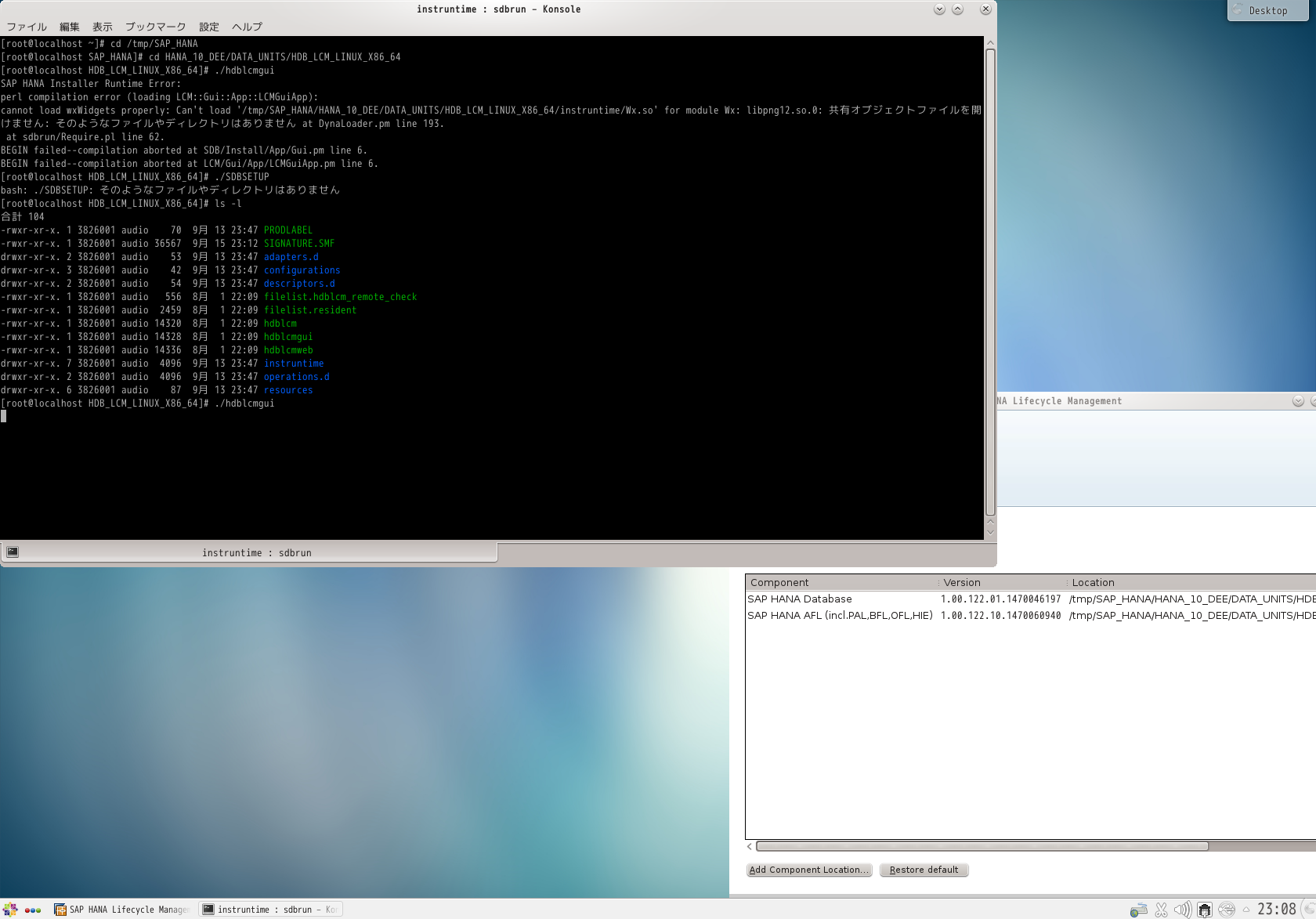
Task: Switch to SAP HANA Lifecycle Management taskbar entry
Action: pyautogui.click(x=122, y=910)
